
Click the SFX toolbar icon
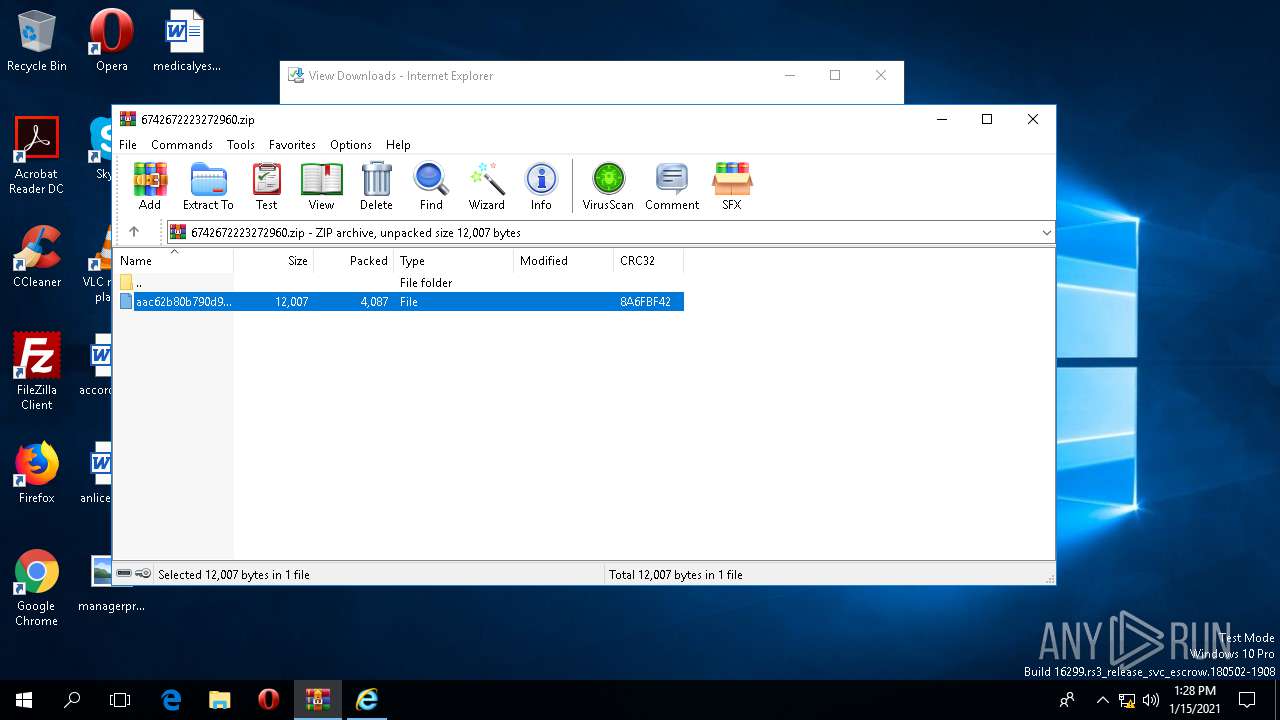click(x=732, y=186)
